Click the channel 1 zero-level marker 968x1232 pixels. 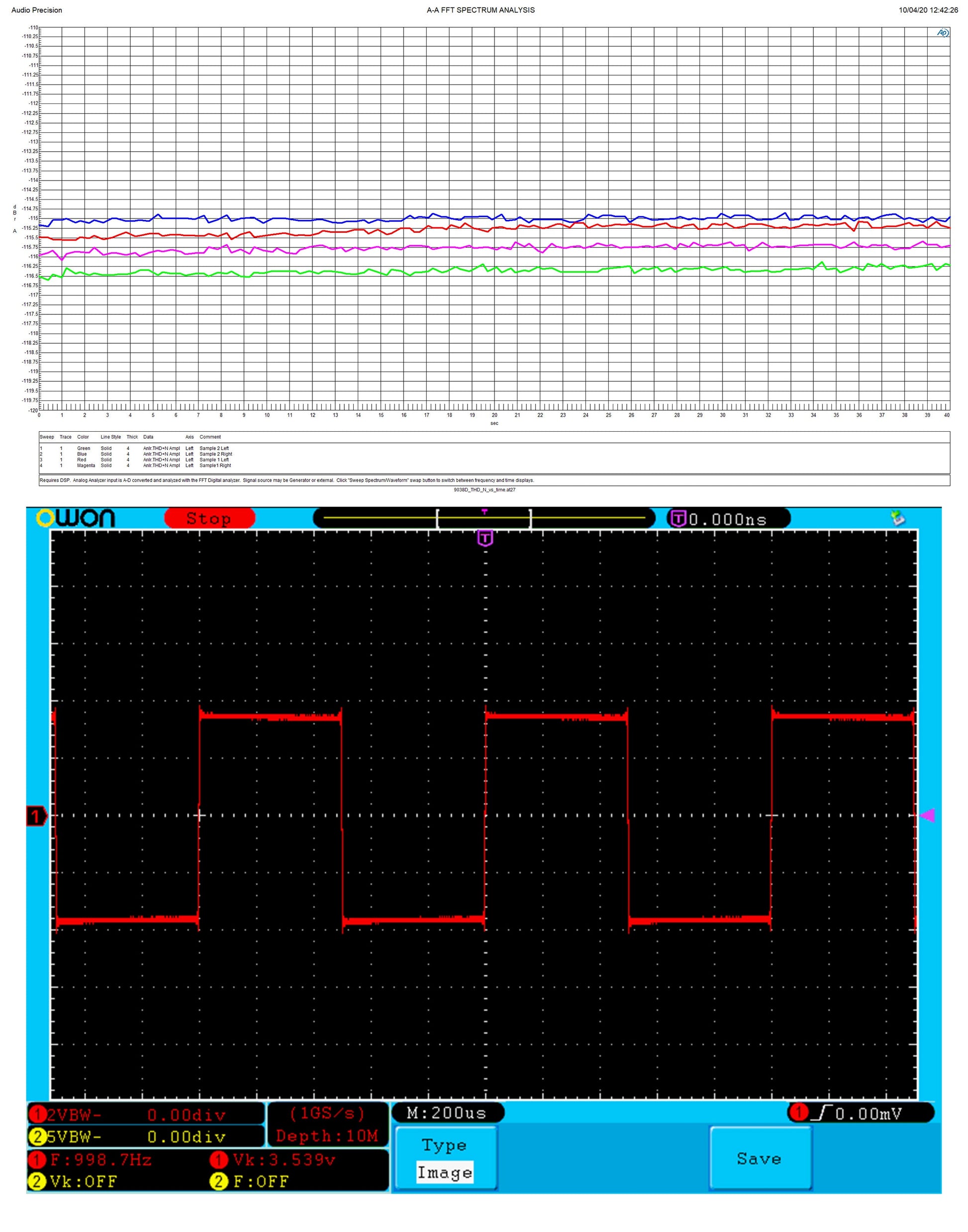pos(37,816)
